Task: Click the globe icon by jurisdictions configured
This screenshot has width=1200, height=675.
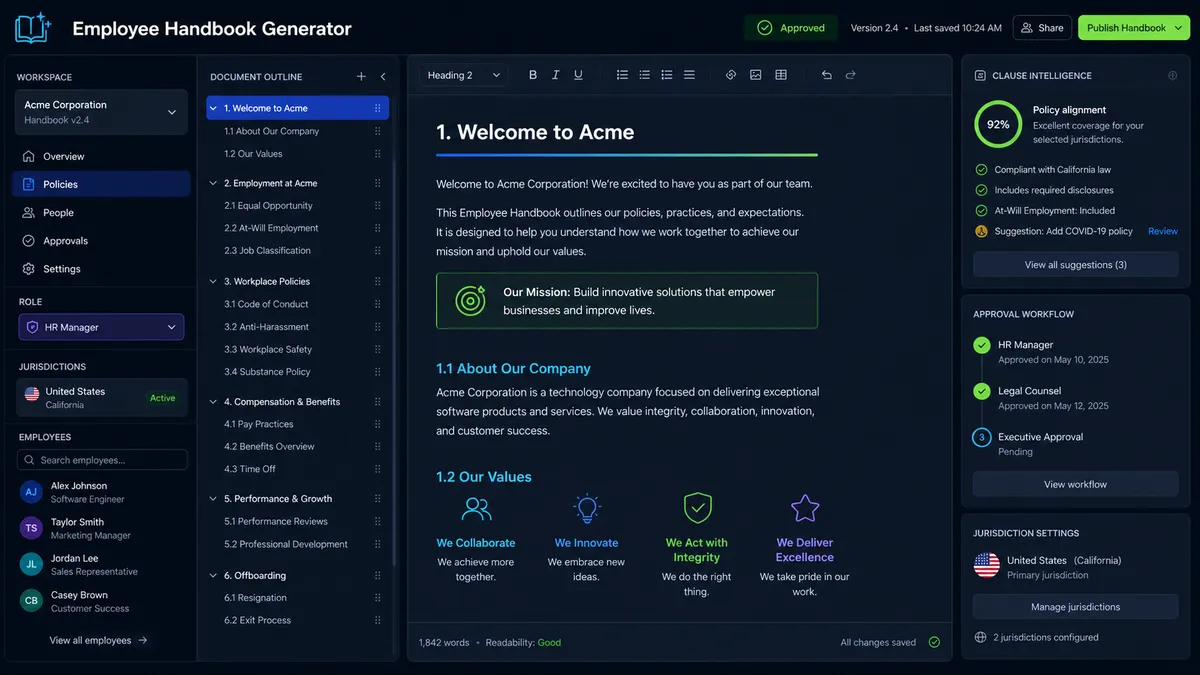Action: 980,637
